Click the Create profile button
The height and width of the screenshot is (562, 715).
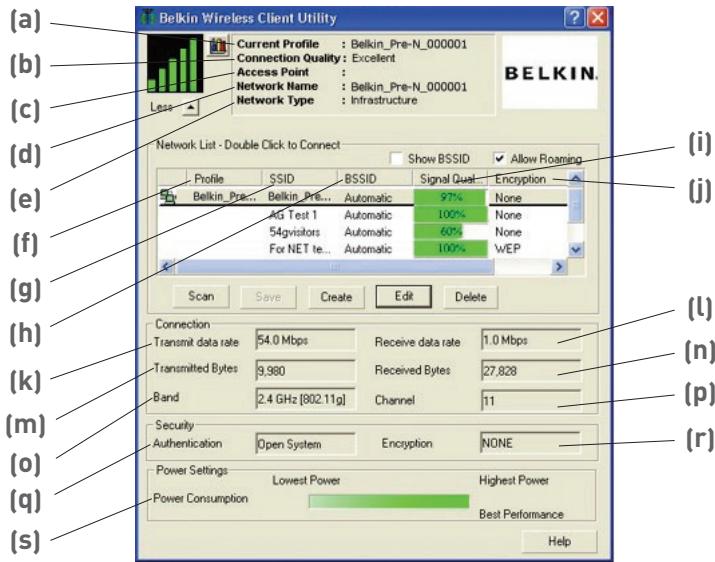click(336, 297)
